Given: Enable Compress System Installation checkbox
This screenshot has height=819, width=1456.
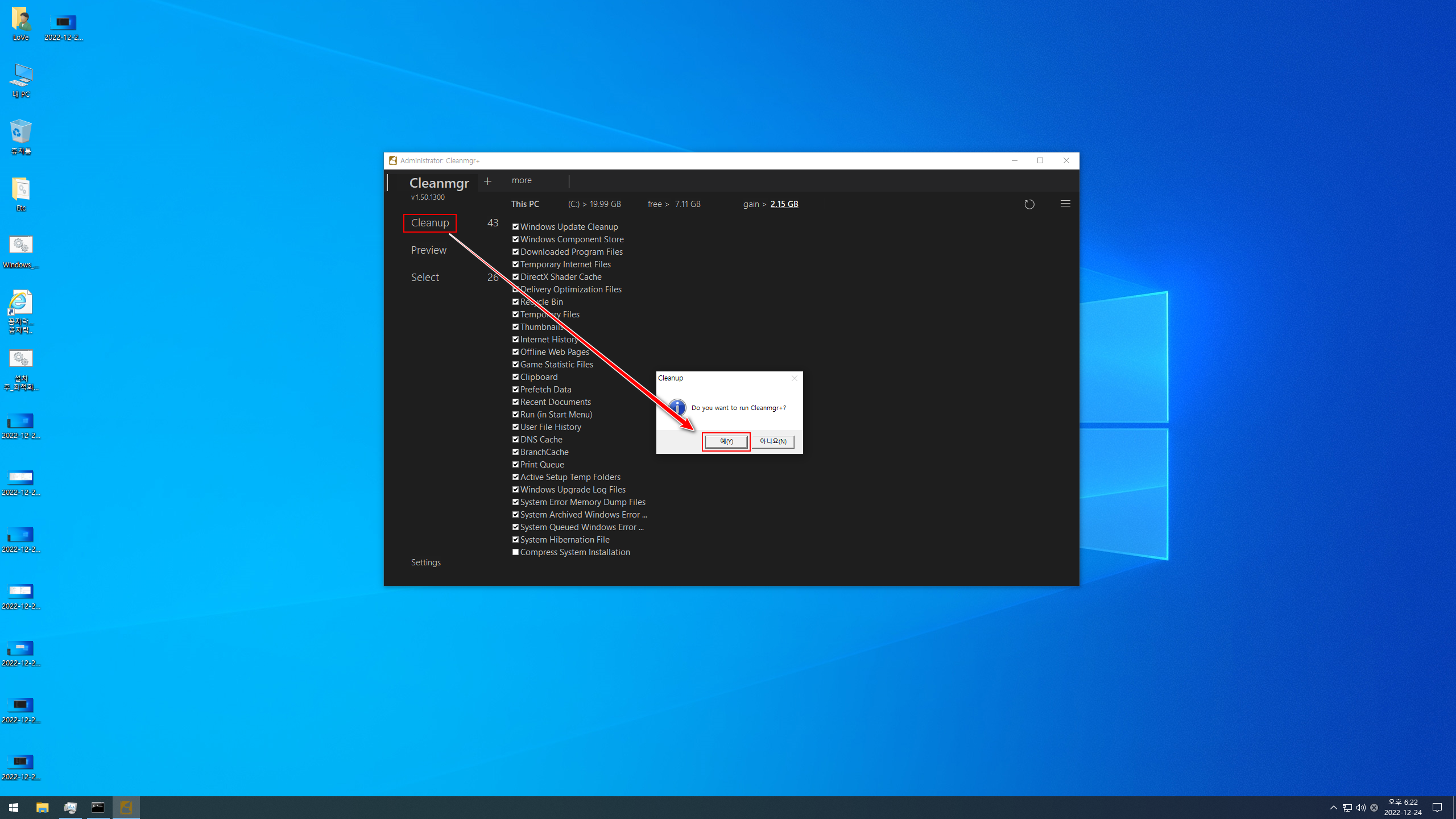Looking at the screenshot, I should tap(515, 552).
